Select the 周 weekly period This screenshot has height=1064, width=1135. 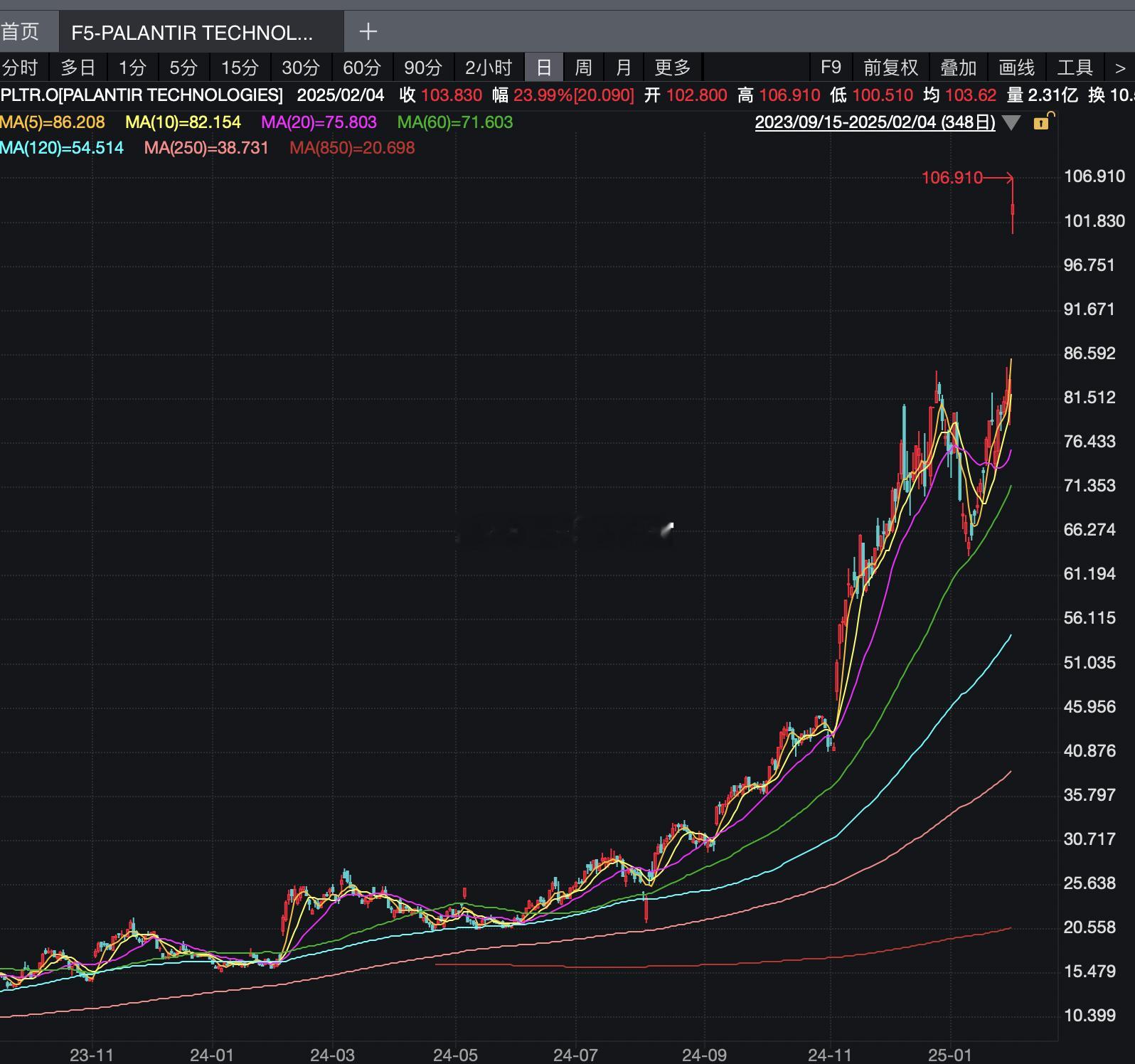583,68
